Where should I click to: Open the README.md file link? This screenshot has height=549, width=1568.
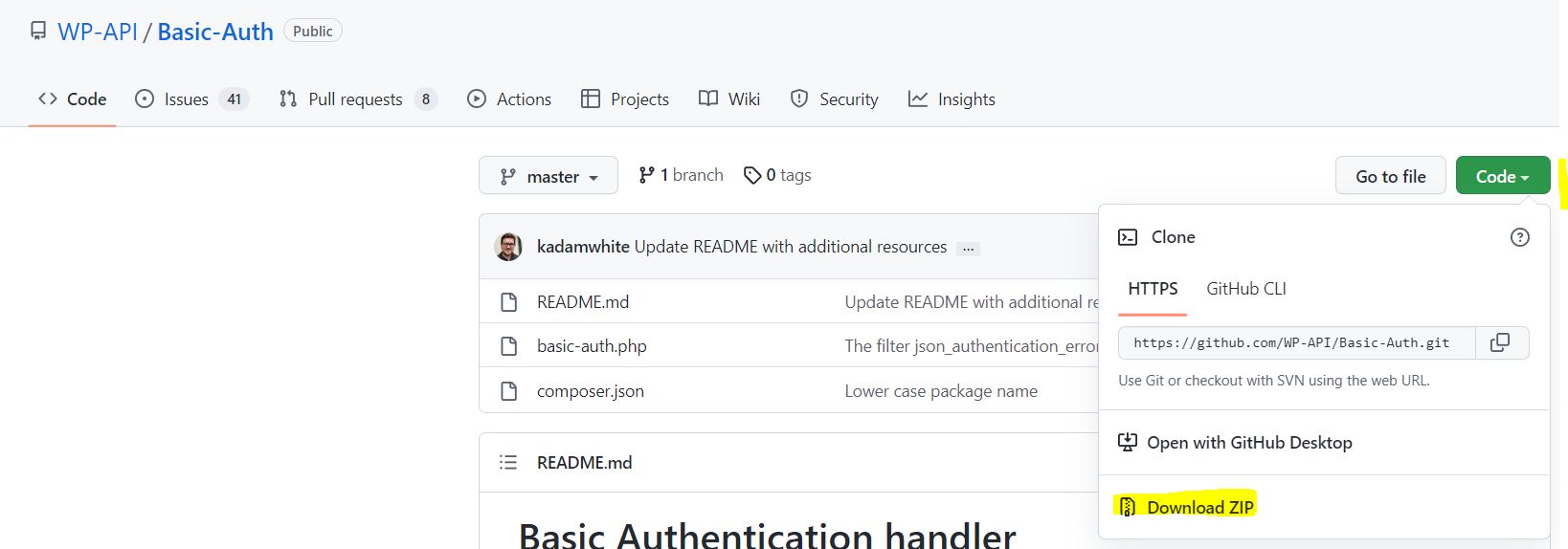point(582,302)
